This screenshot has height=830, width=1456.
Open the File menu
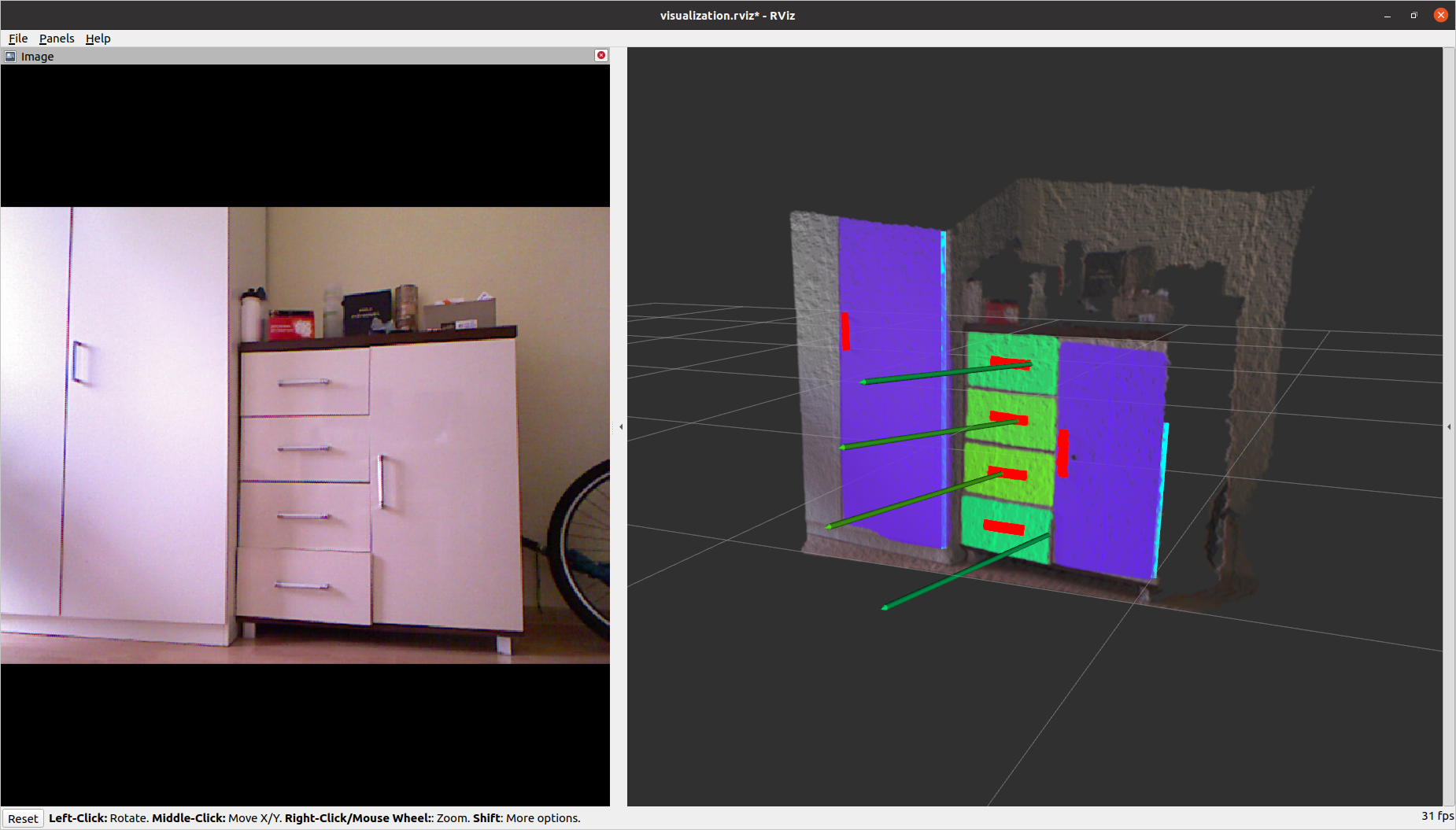point(18,39)
